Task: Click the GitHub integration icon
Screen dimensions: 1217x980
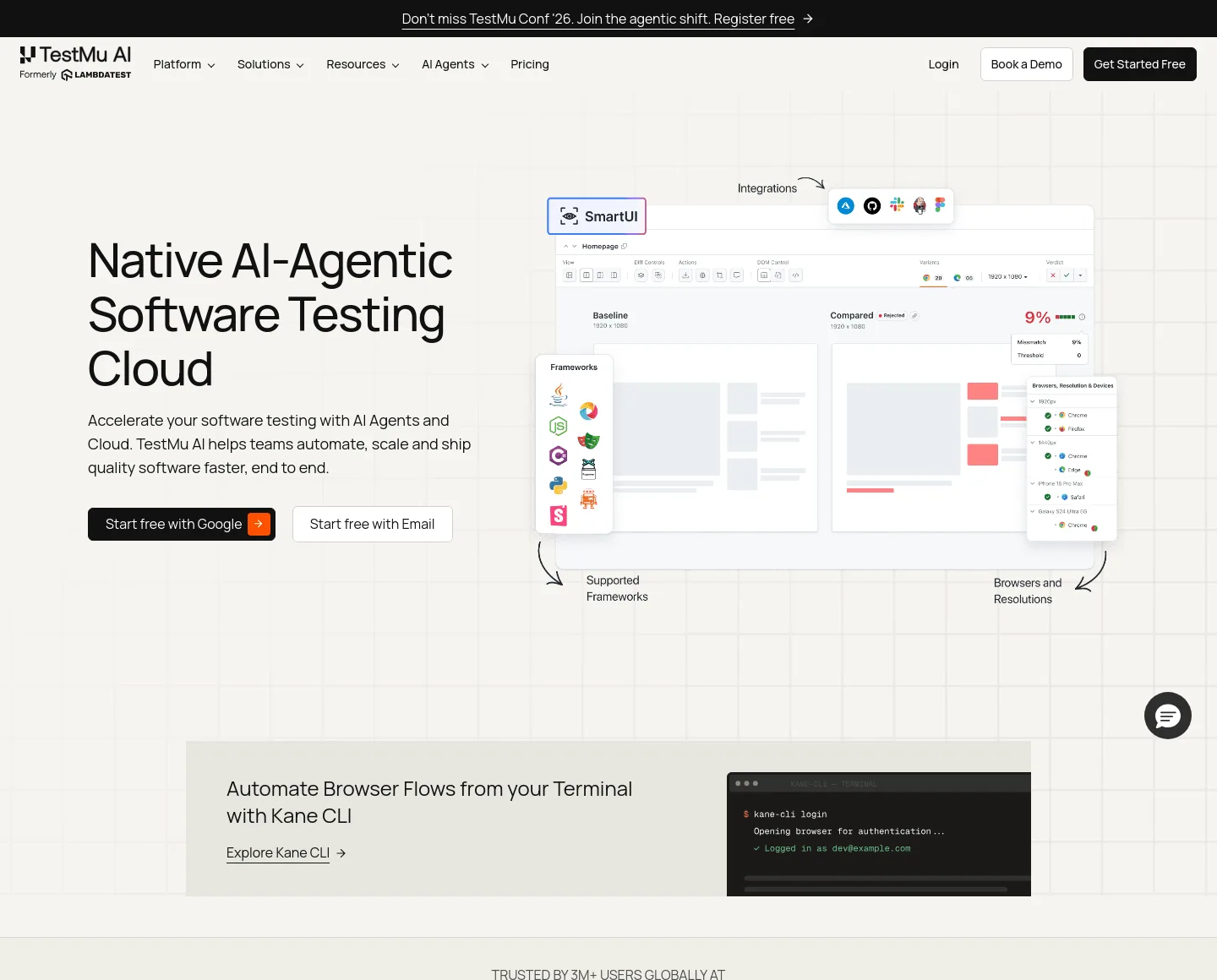Action: (x=872, y=205)
